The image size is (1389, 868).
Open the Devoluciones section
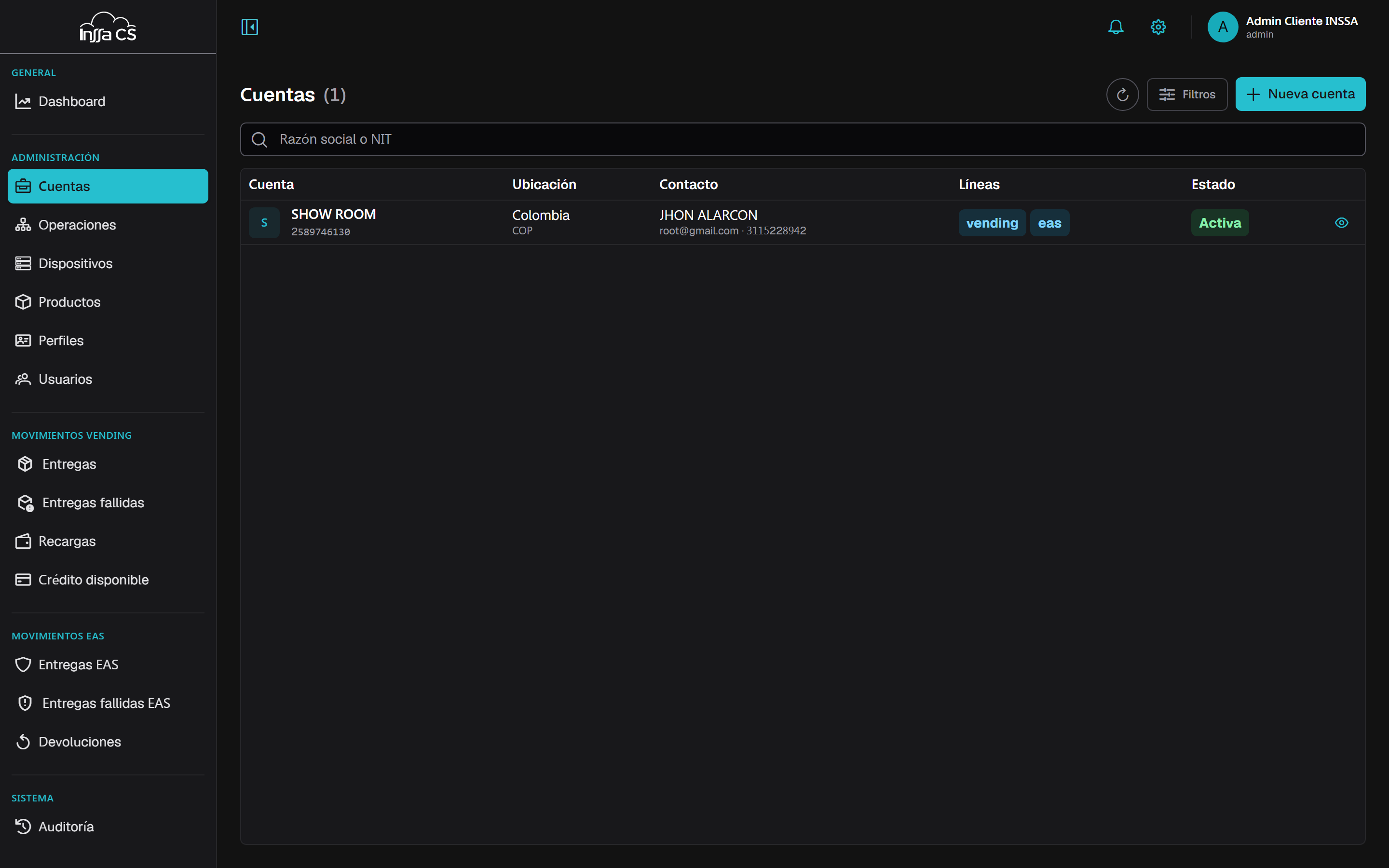pyautogui.click(x=108, y=742)
